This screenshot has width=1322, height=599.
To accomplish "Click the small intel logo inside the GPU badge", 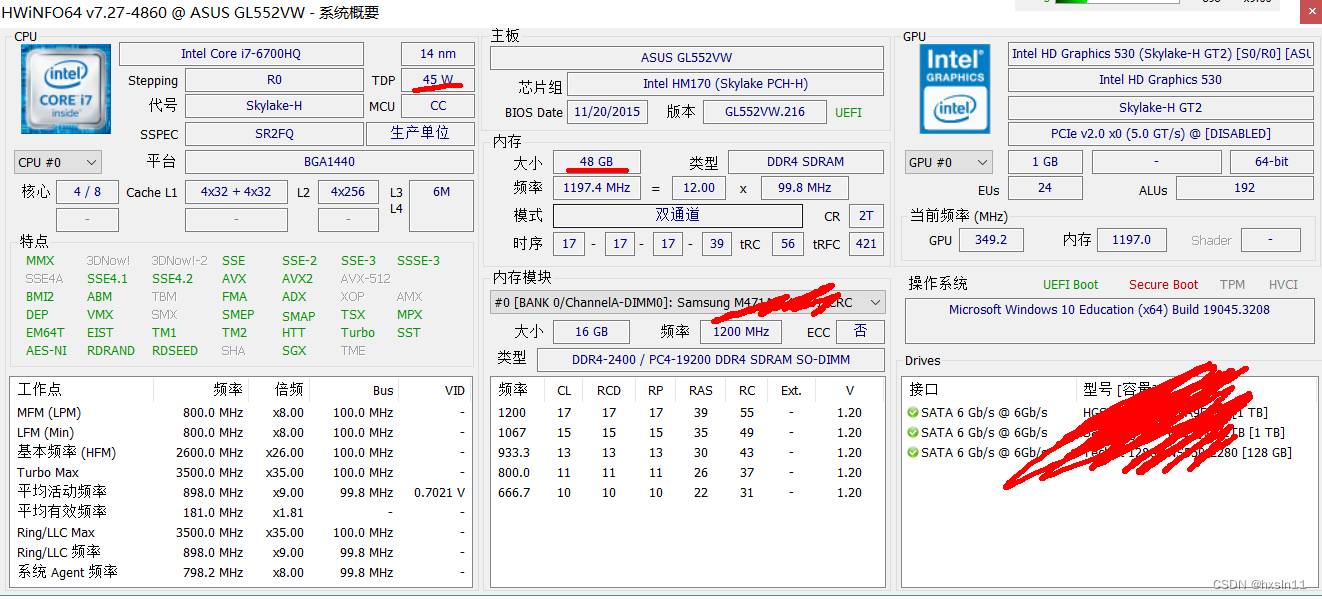I will tap(955, 110).
